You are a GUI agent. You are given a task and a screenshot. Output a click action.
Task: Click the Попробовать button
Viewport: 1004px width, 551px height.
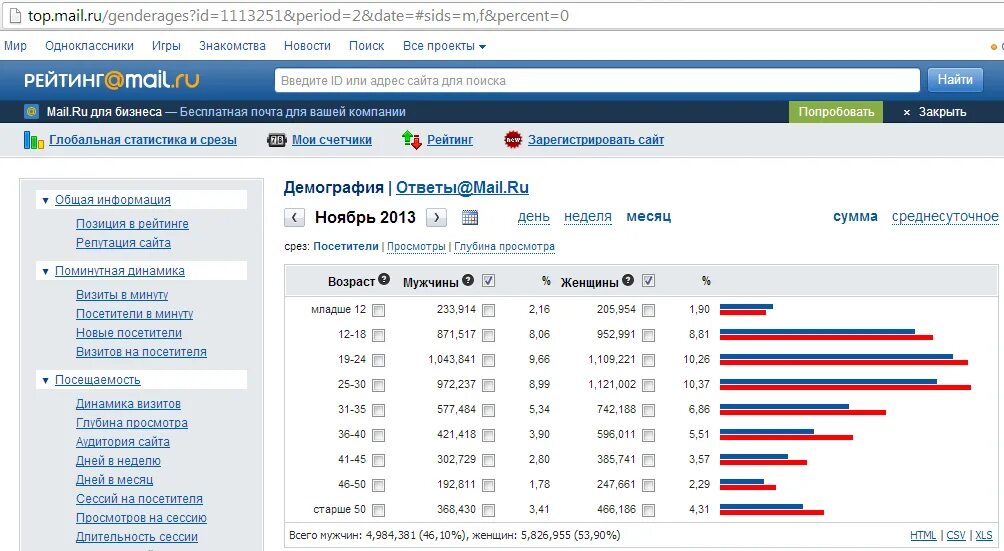click(836, 112)
